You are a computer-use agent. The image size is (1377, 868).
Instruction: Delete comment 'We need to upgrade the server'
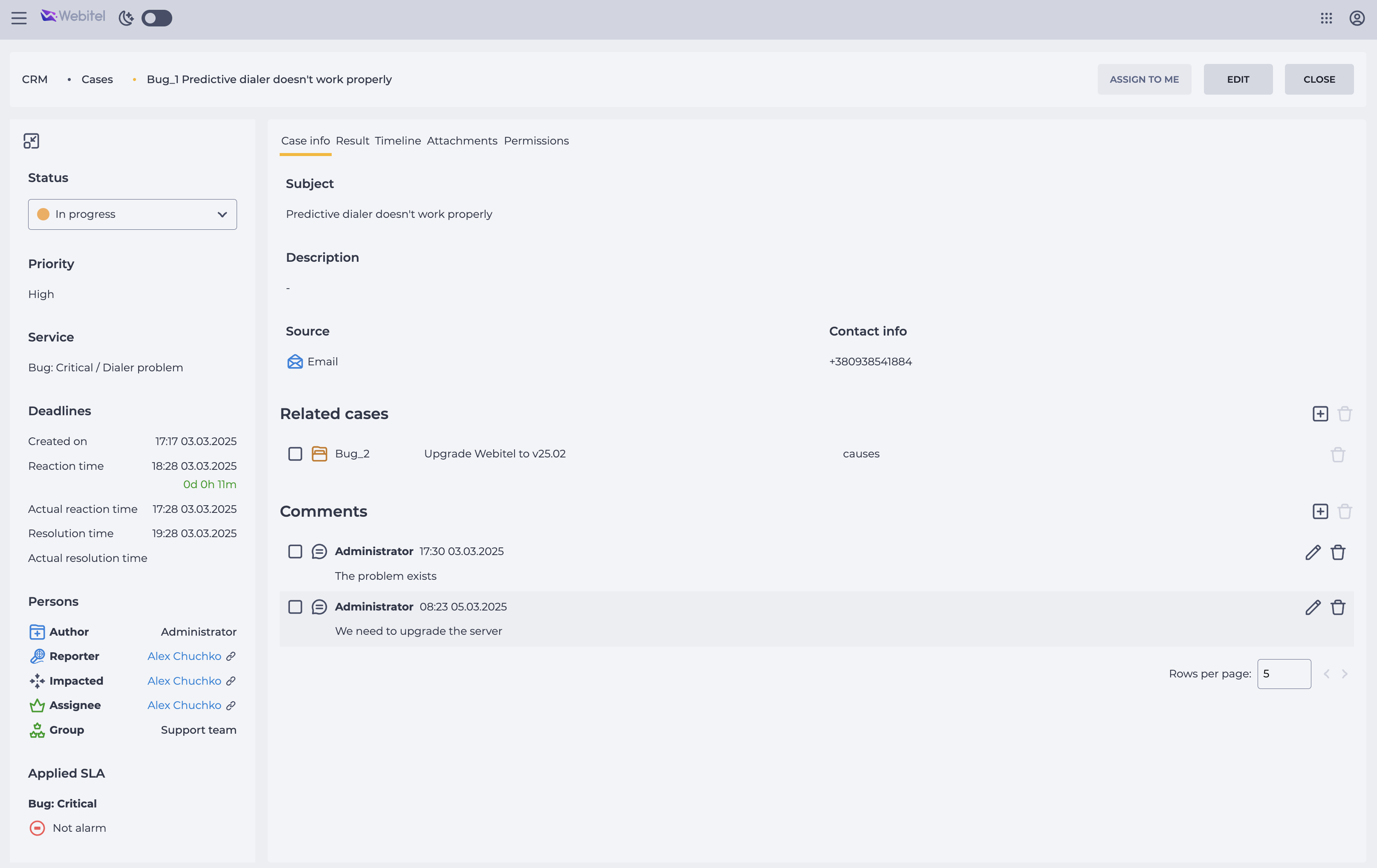1337,607
